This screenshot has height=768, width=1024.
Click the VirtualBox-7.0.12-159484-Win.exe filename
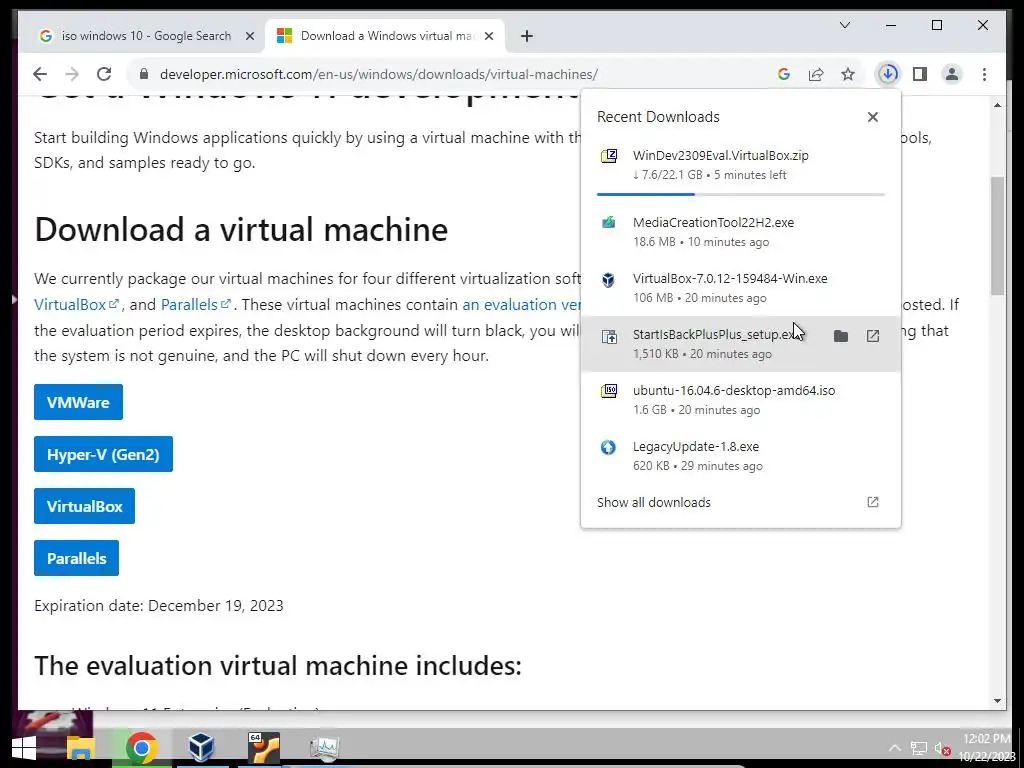click(x=730, y=278)
